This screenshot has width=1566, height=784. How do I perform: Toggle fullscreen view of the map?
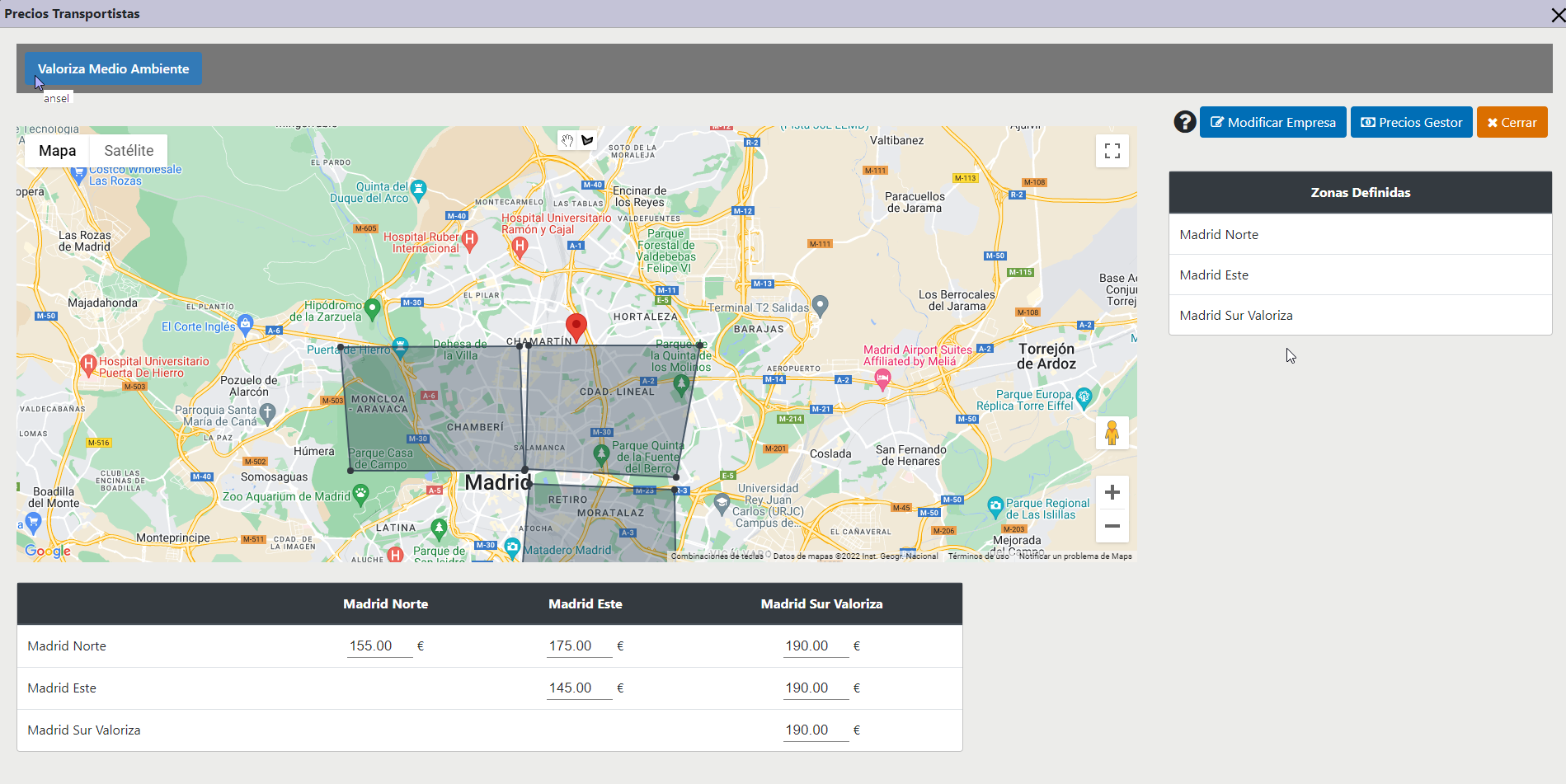tap(1112, 151)
